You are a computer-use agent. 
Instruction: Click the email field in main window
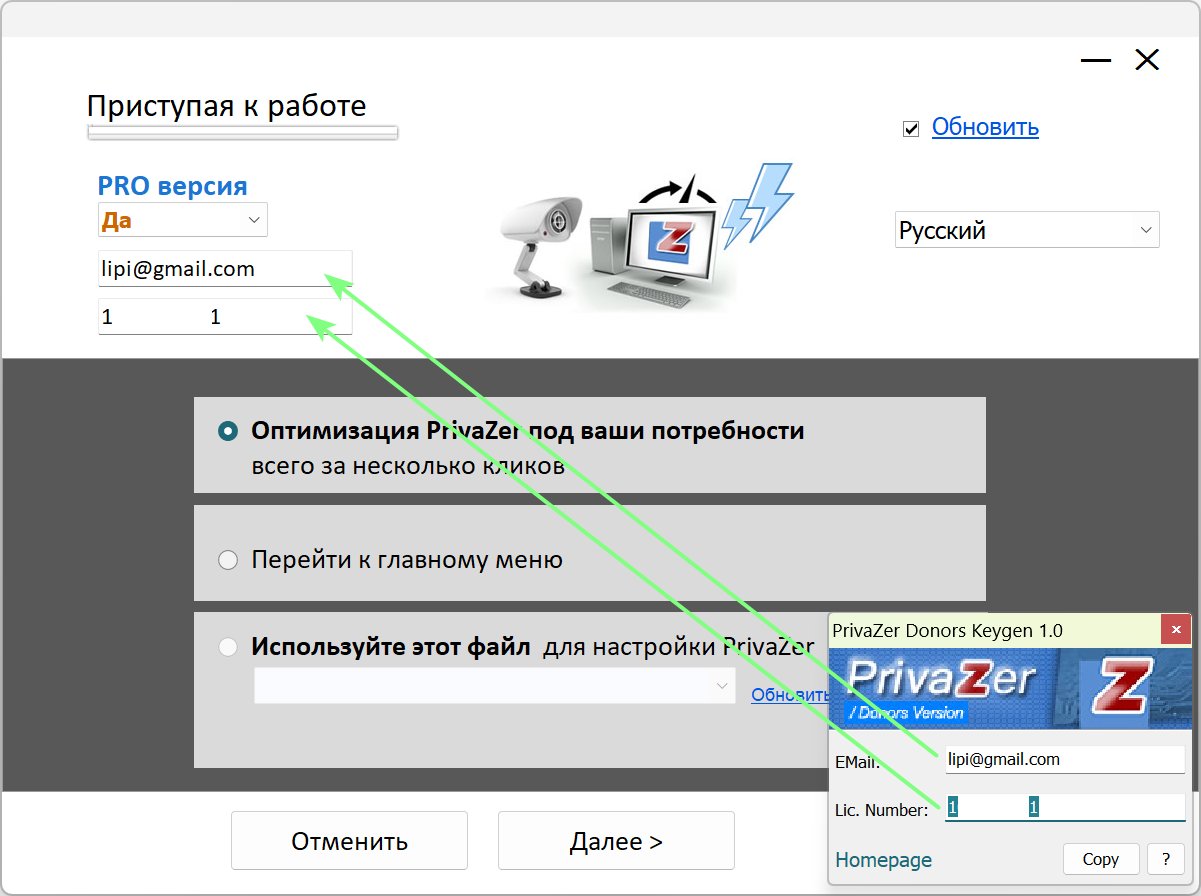pos(225,269)
